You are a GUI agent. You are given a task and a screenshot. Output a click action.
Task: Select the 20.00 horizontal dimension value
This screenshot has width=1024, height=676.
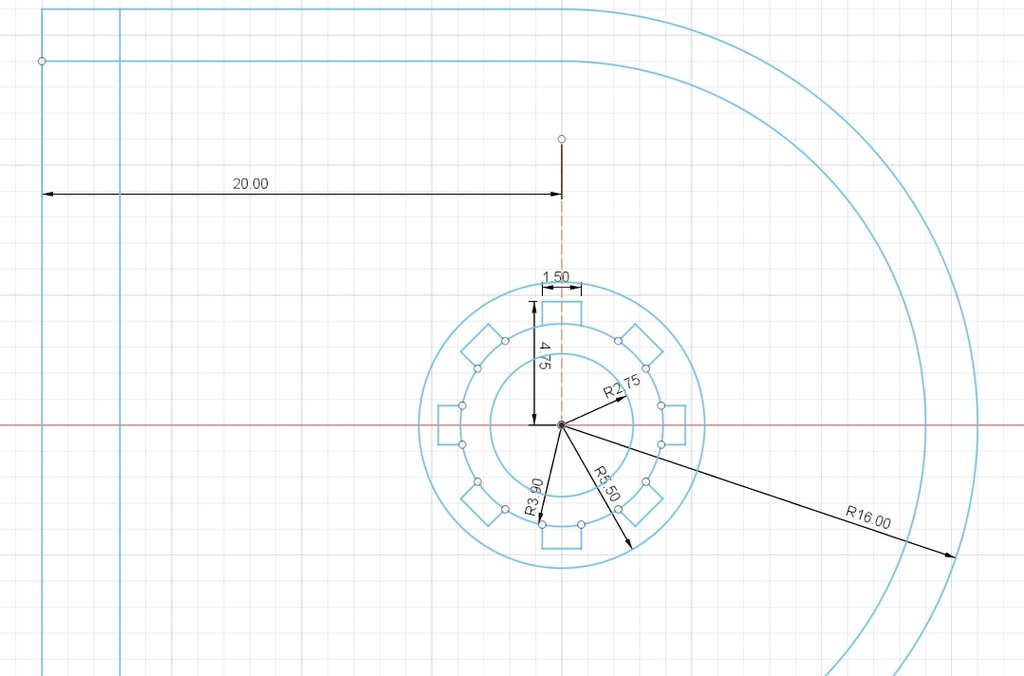tap(250, 184)
